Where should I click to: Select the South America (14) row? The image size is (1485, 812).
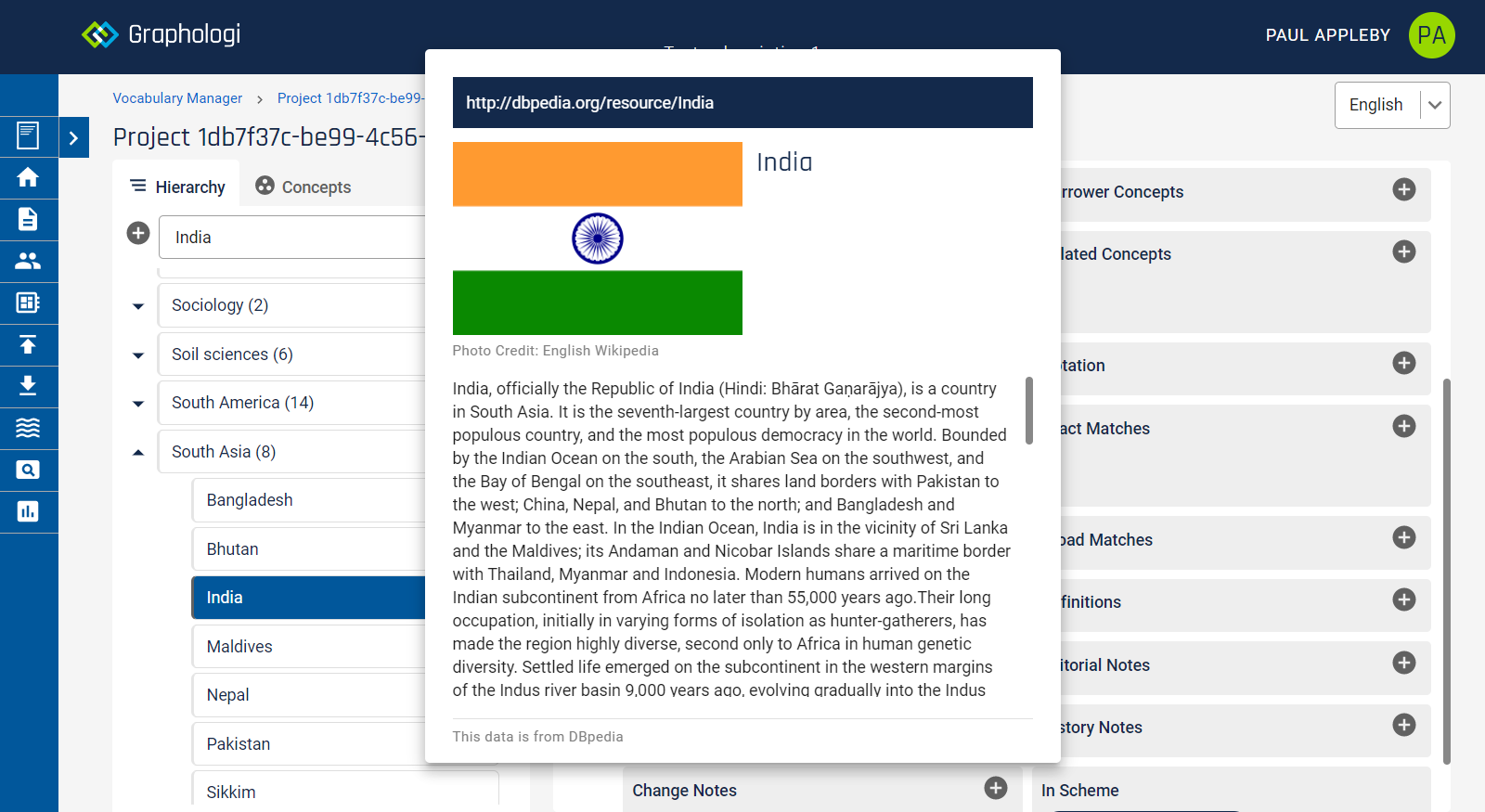coord(291,403)
